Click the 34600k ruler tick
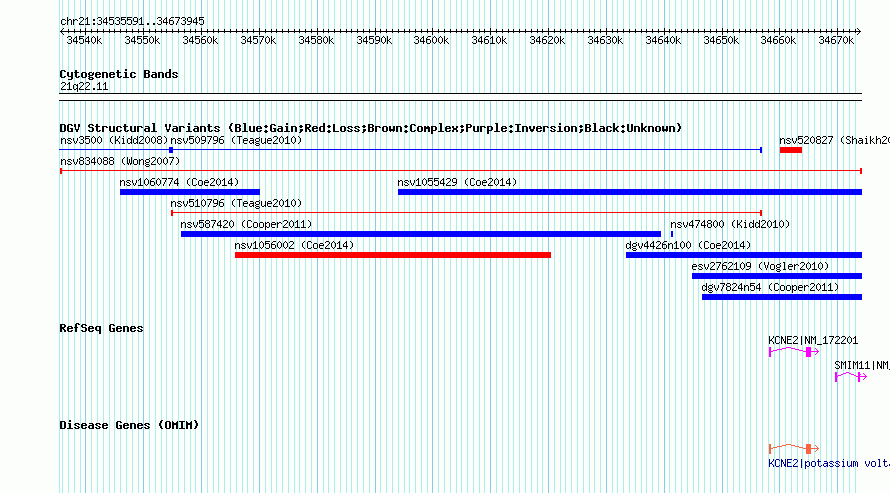The image size is (890, 493). pyautogui.click(x=431, y=40)
